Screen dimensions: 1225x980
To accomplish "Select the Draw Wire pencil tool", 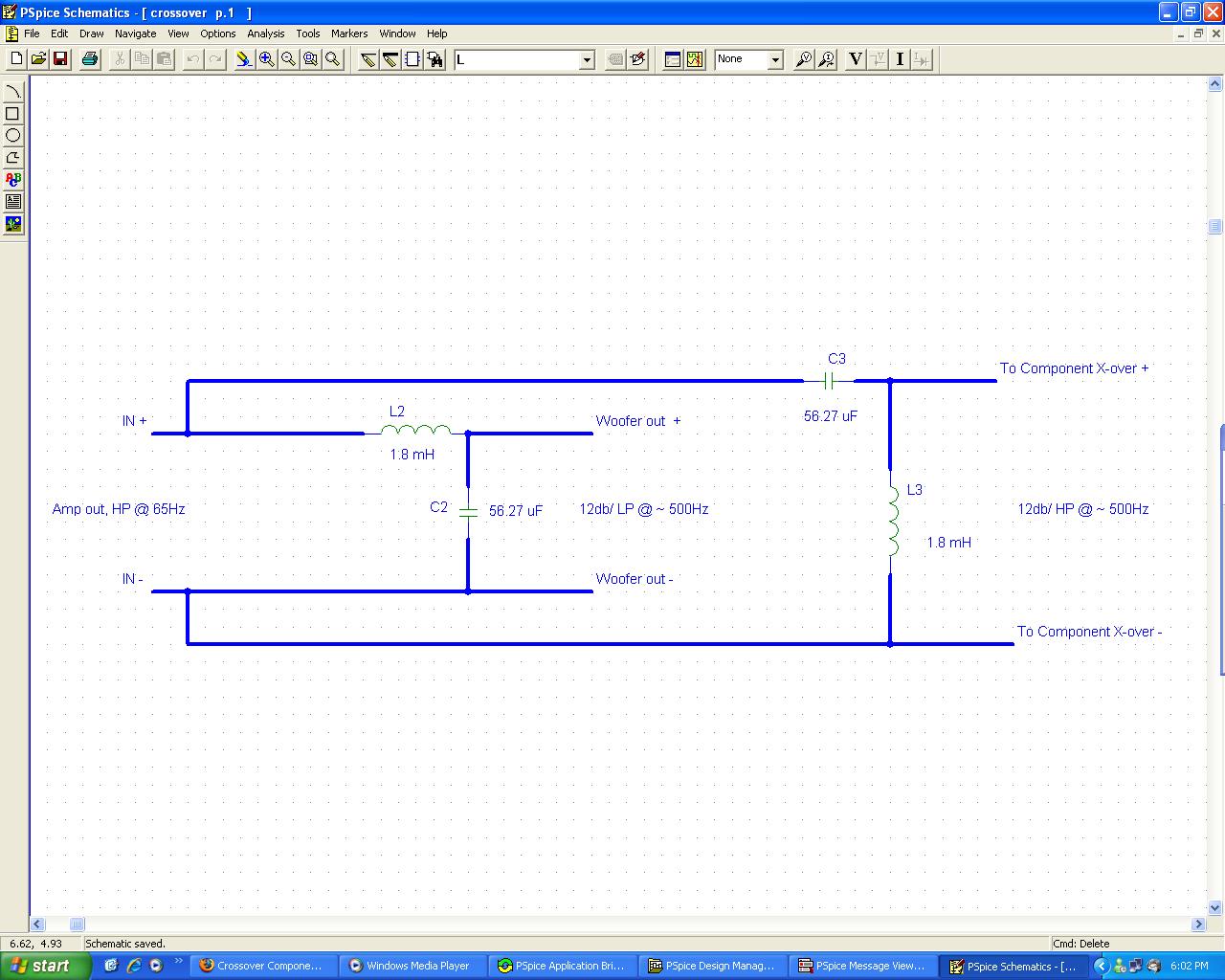I will tap(368, 59).
